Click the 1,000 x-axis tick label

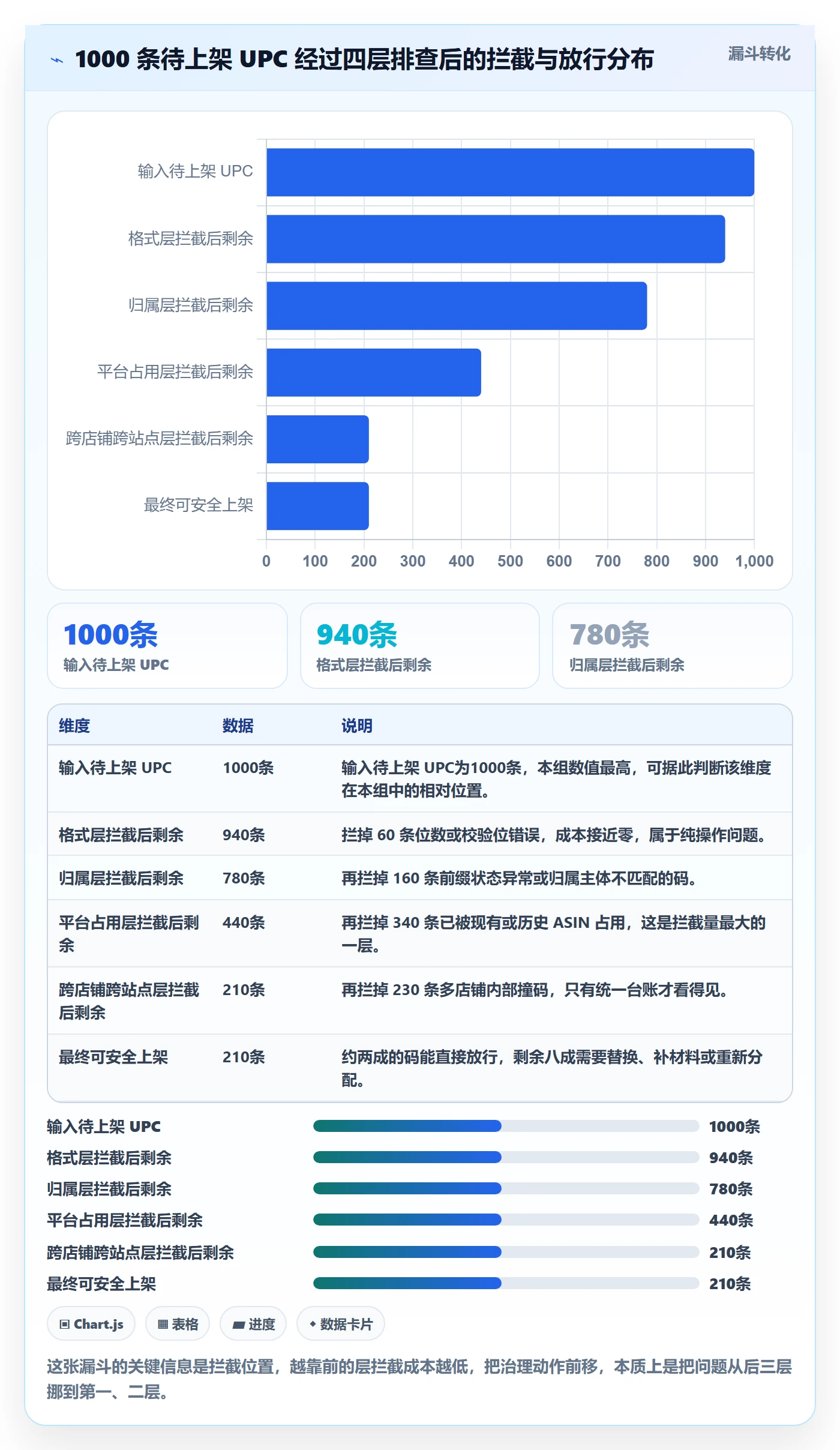point(754,561)
